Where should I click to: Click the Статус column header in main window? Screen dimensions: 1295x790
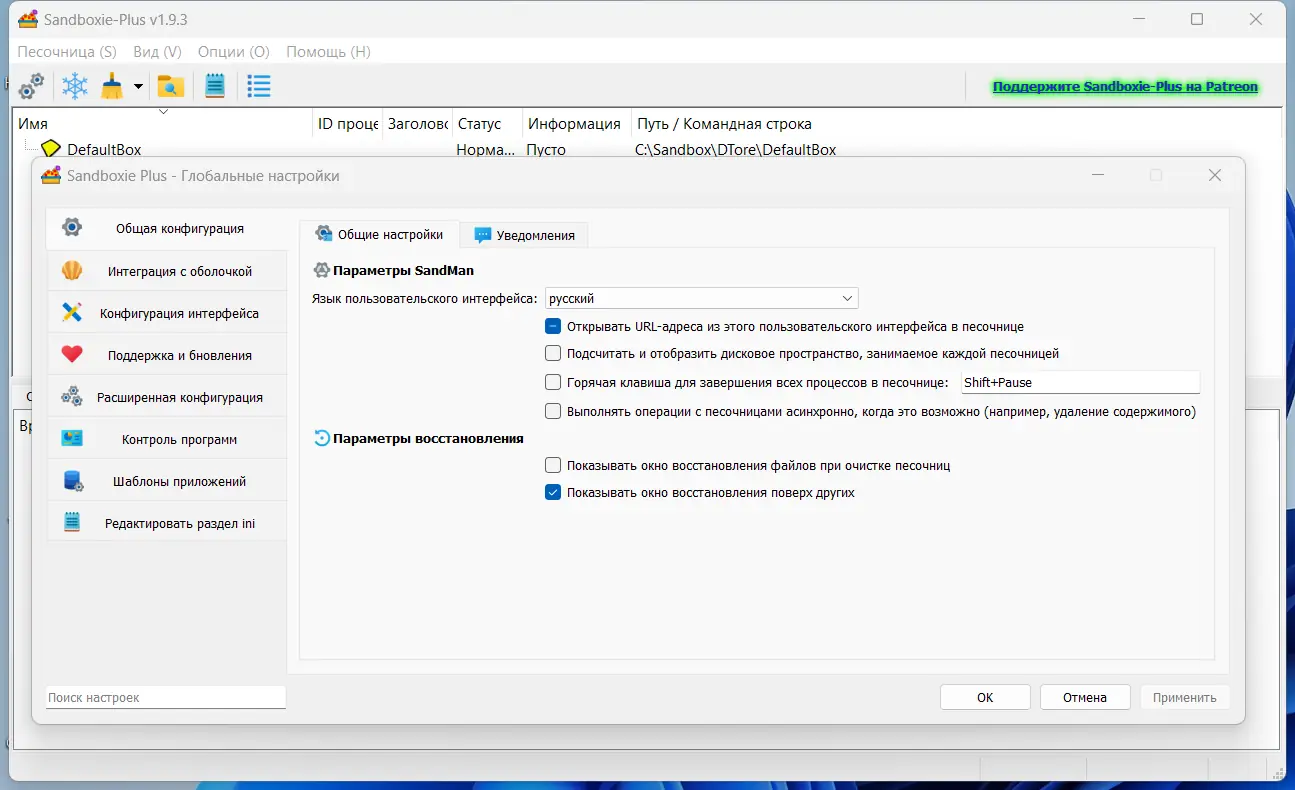(x=488, y=124)
